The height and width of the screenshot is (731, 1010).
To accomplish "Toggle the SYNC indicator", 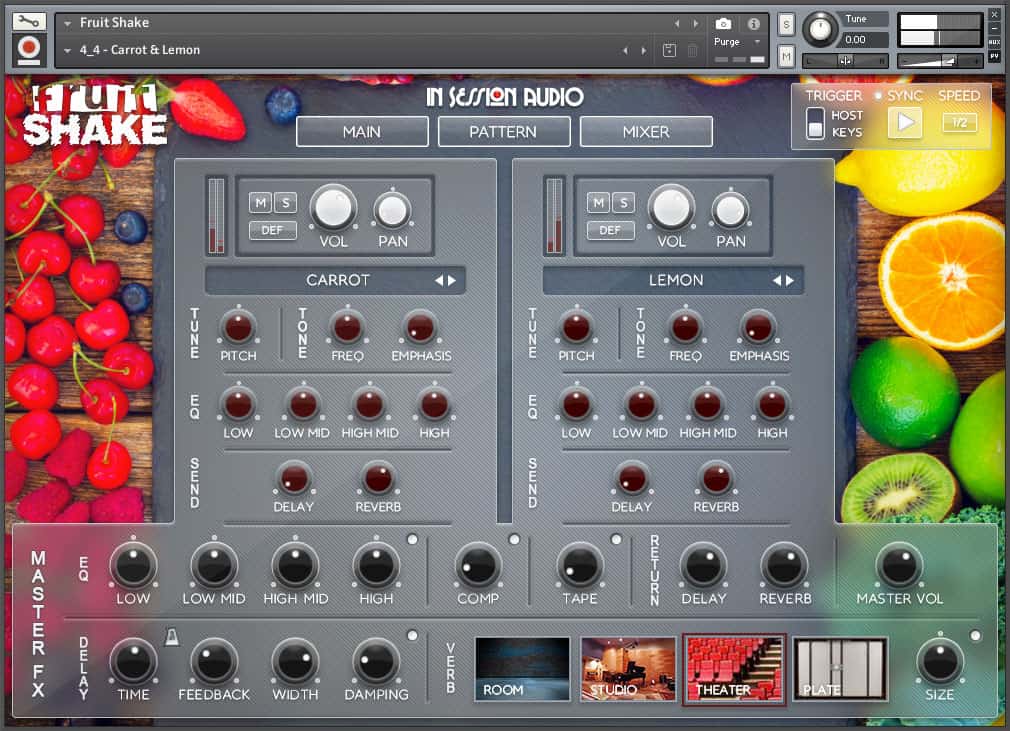I will [878, 96].
